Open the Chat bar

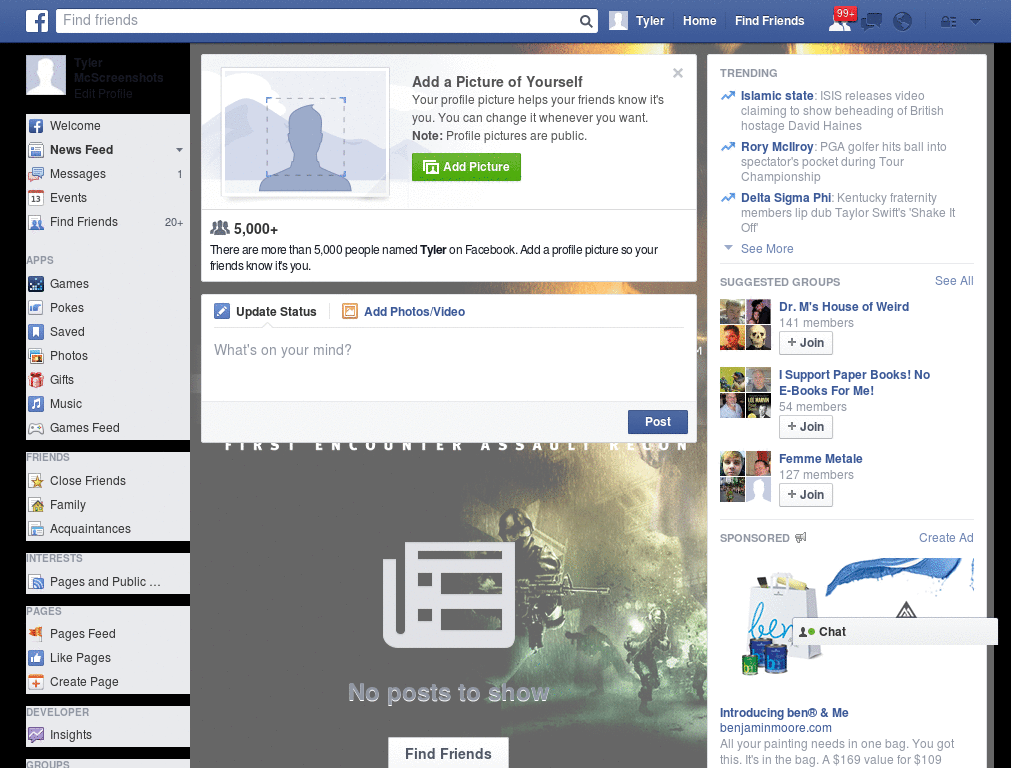click(x=895, y=632)
